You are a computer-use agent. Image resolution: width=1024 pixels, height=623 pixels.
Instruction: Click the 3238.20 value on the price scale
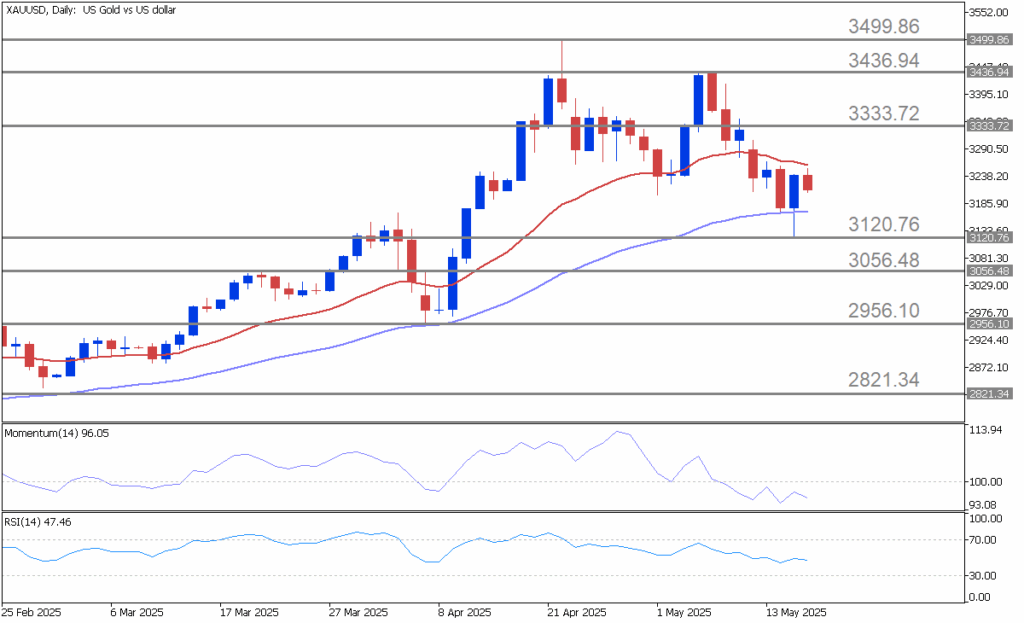tap(989, 176)
